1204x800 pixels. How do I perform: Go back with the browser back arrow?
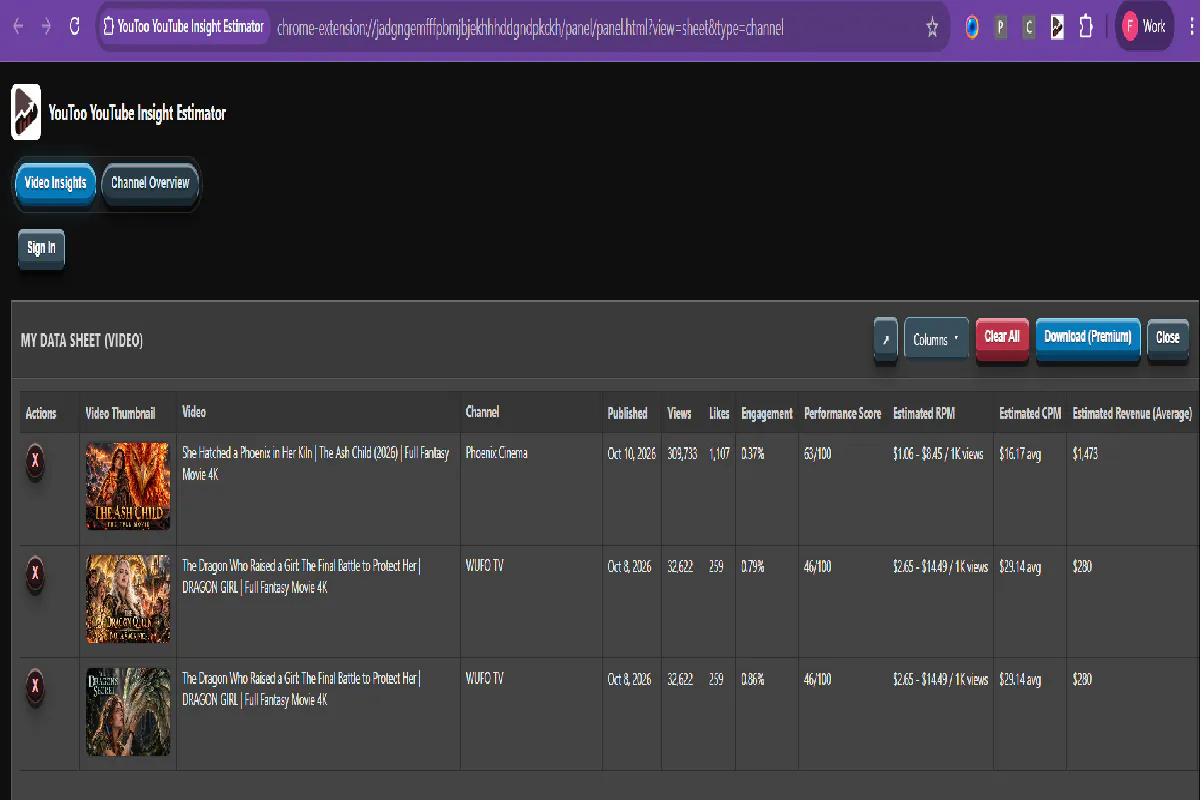[x=18, y=27]
